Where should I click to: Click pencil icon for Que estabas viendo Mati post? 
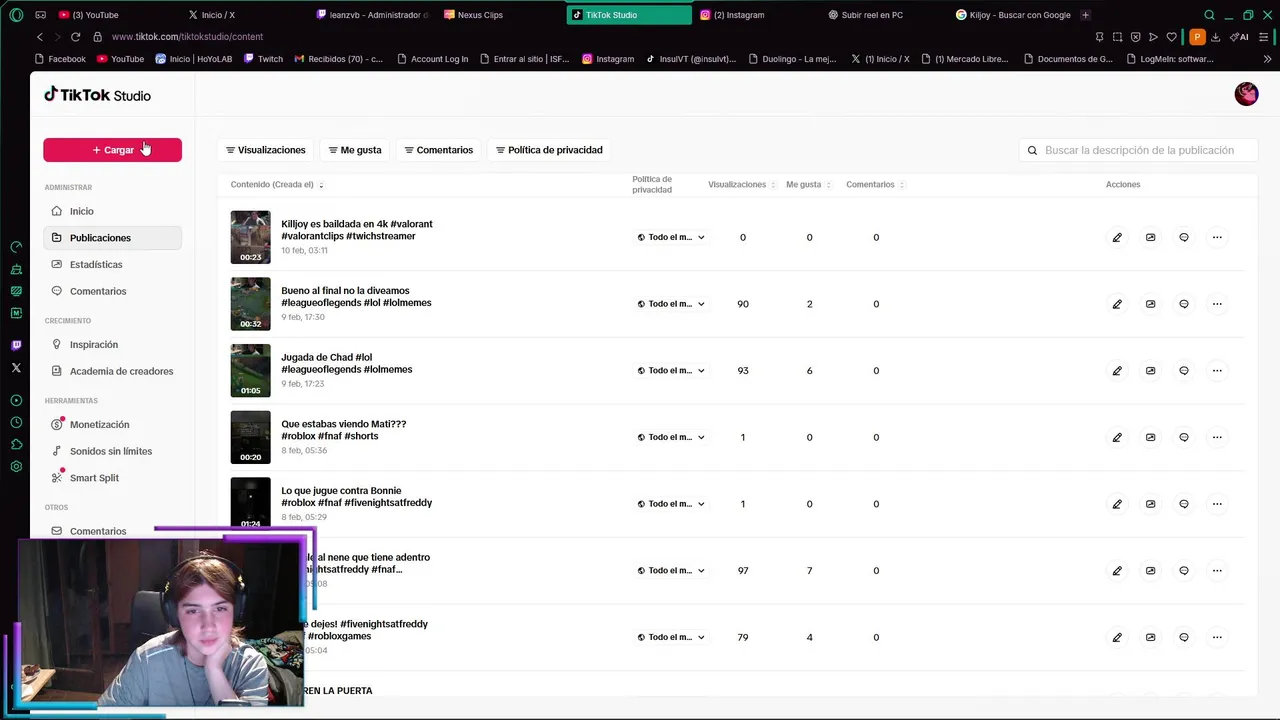1117,437
